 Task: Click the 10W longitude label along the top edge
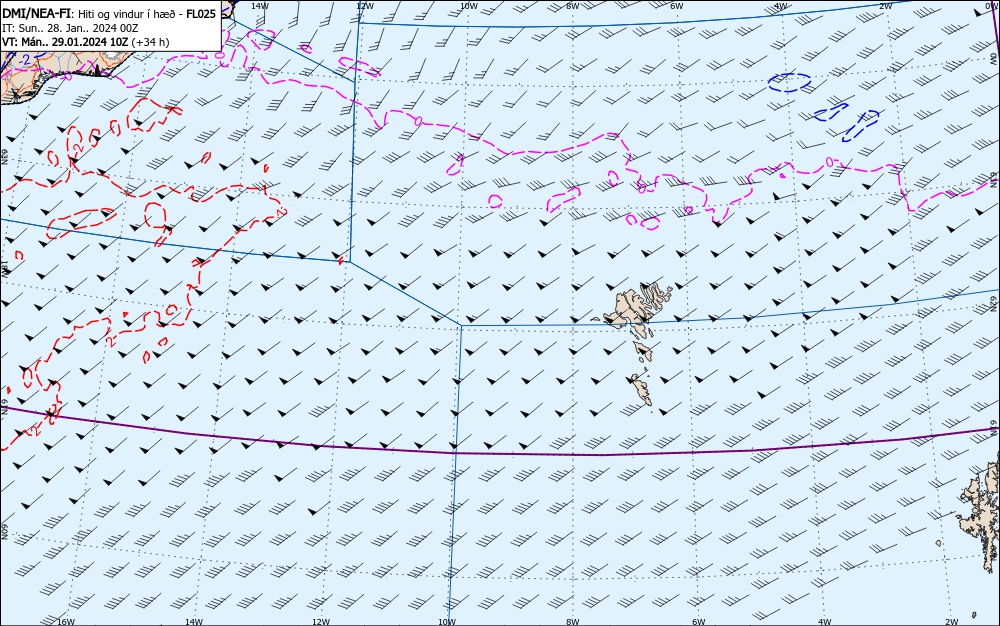pyautogui.click(x=469, y=6)
